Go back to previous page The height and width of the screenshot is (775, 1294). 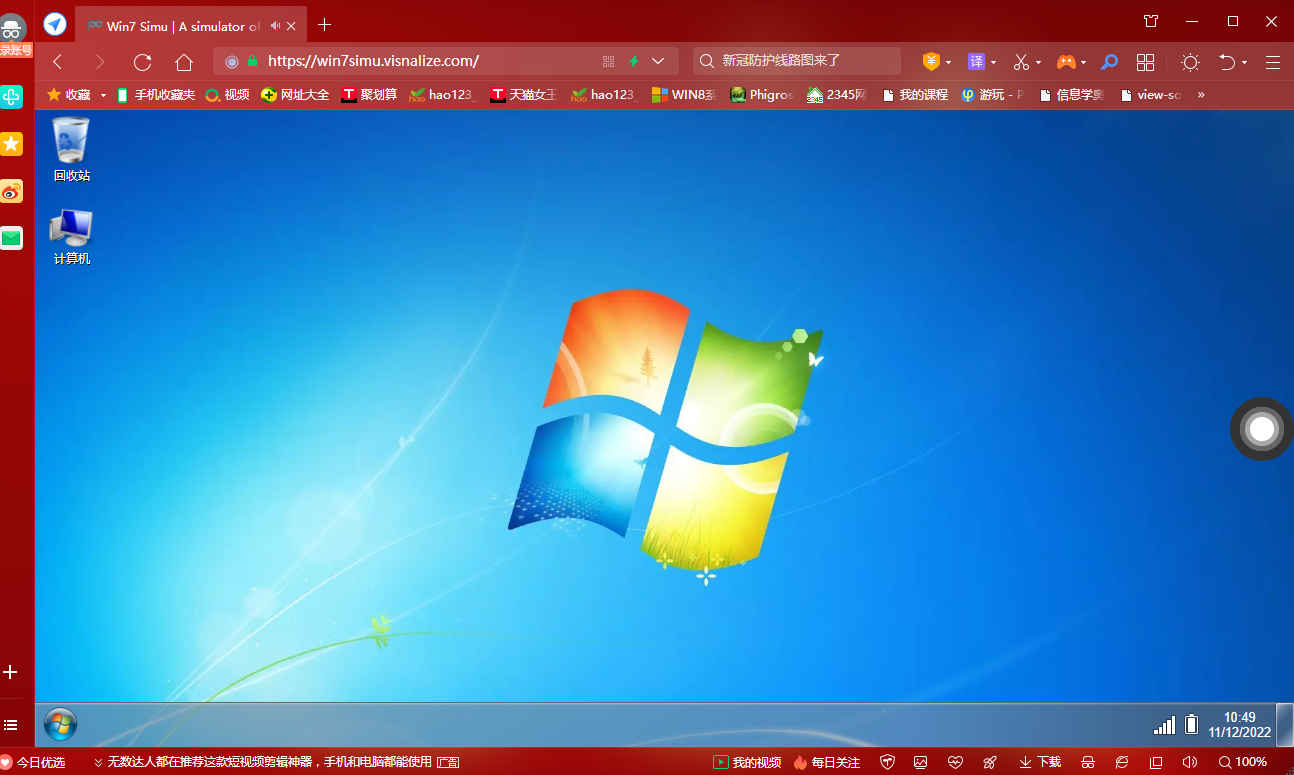pyautogui.click(x=58, y=62)
